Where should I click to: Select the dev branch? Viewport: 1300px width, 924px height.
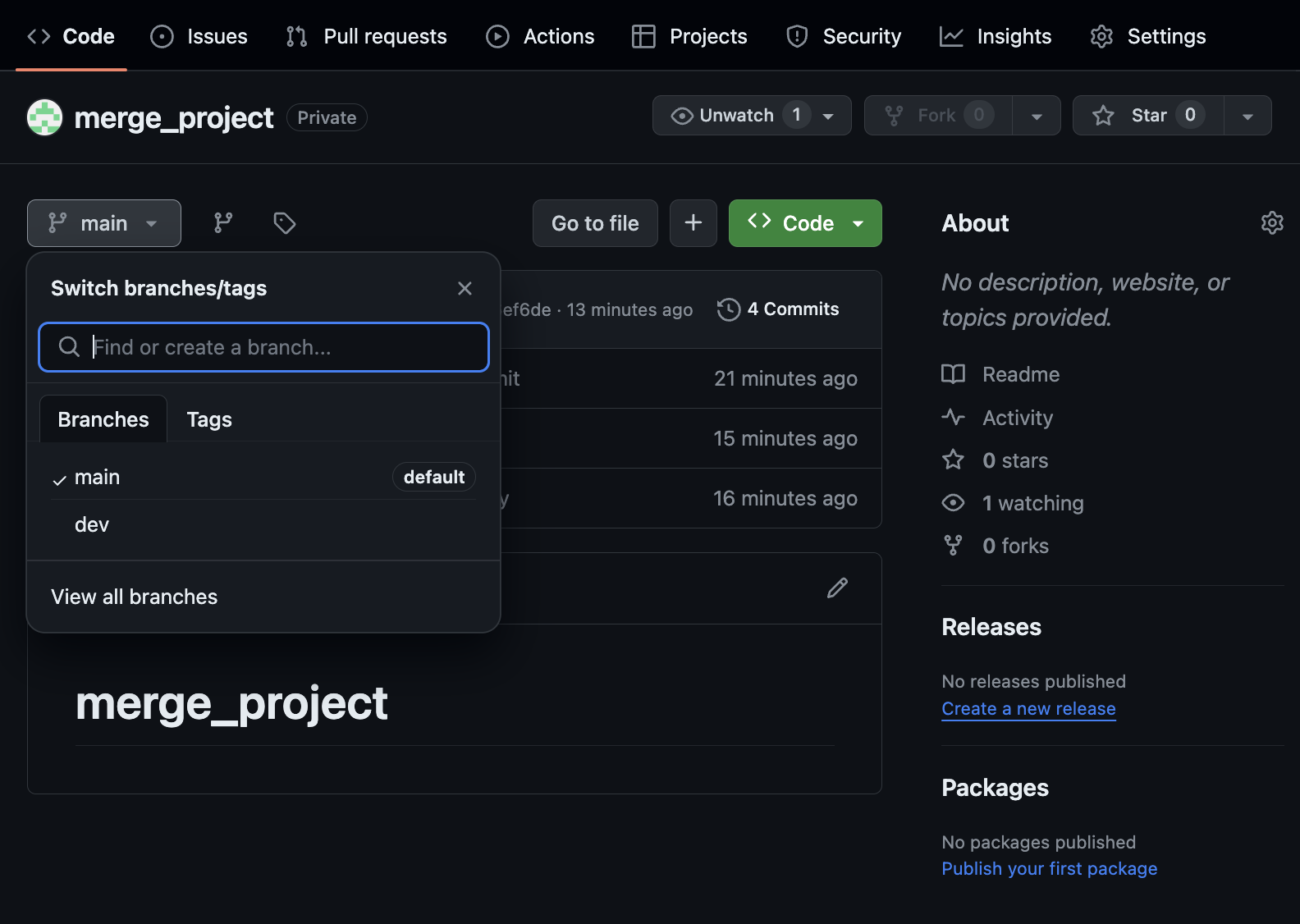coord(92,525)
